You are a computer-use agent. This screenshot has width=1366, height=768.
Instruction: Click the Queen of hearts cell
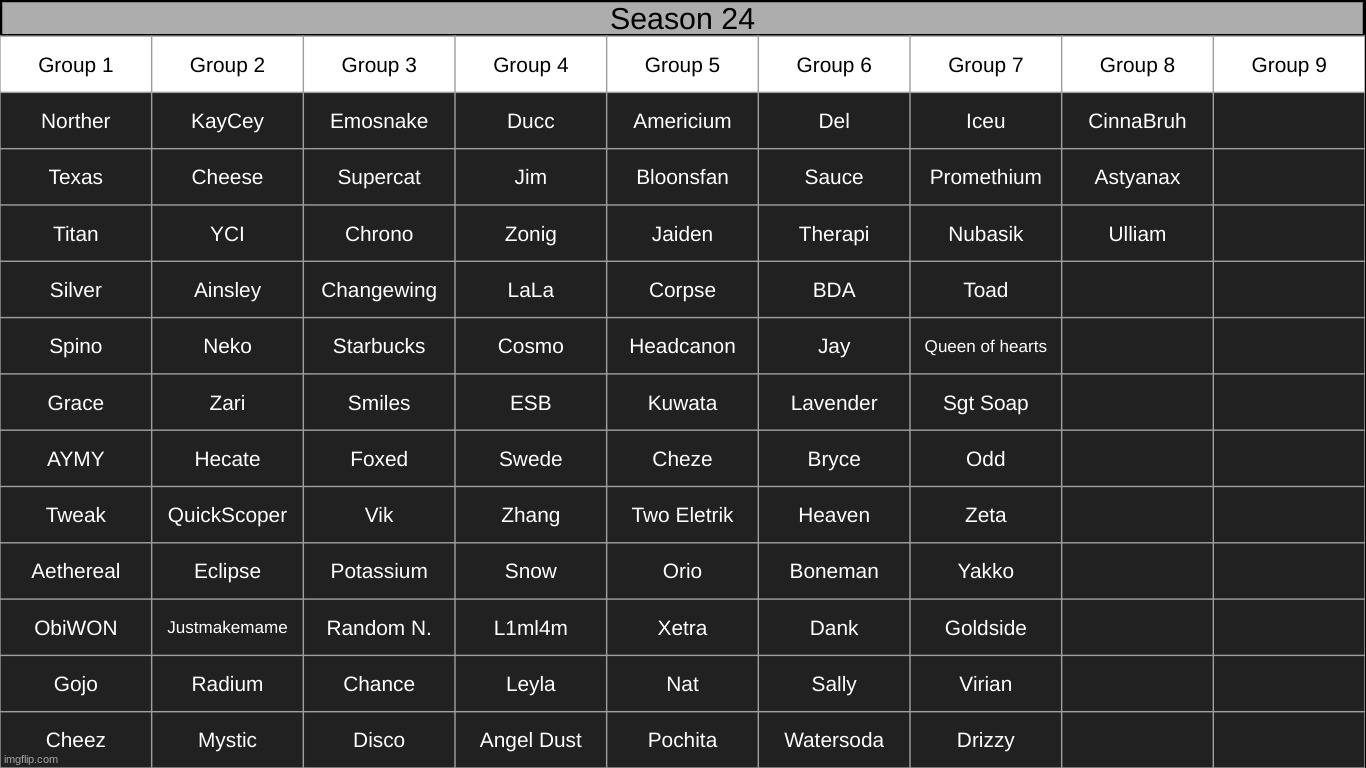[985, 346]
